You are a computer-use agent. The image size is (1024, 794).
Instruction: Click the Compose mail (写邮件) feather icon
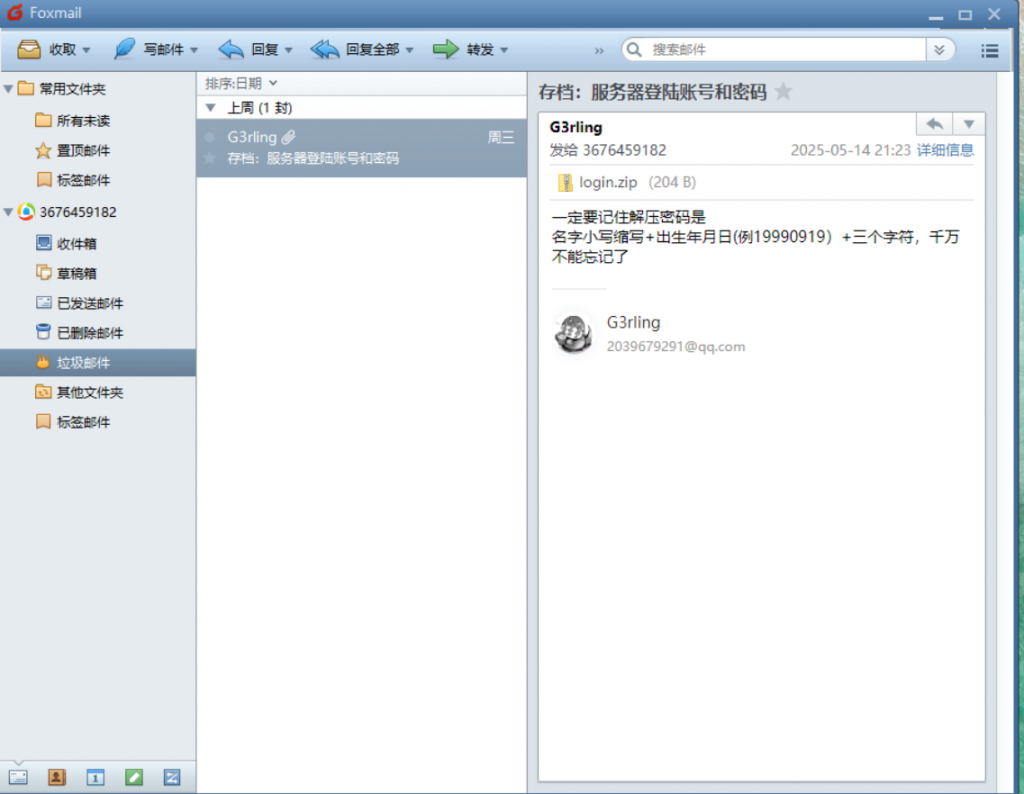124,49
